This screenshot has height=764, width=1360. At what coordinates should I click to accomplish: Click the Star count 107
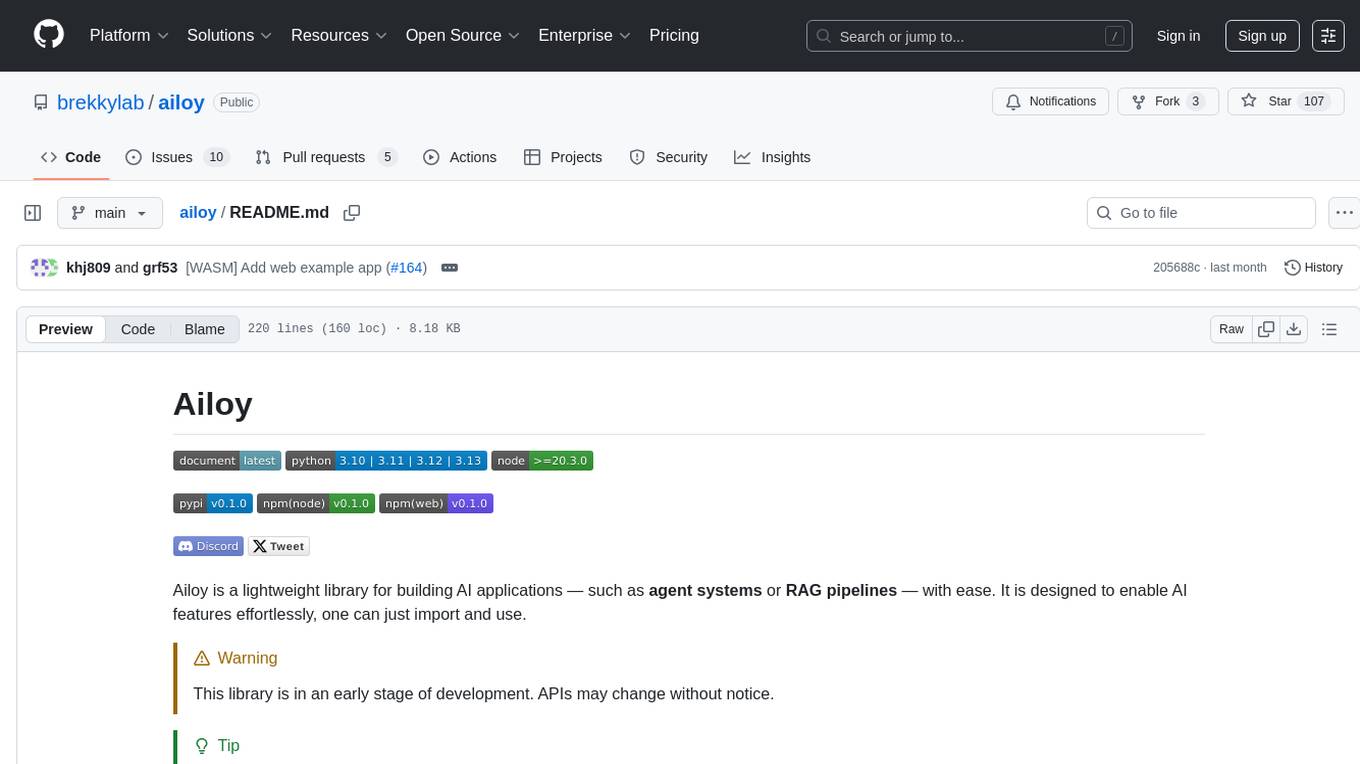pyautogui.click(x=1313, y=101)
